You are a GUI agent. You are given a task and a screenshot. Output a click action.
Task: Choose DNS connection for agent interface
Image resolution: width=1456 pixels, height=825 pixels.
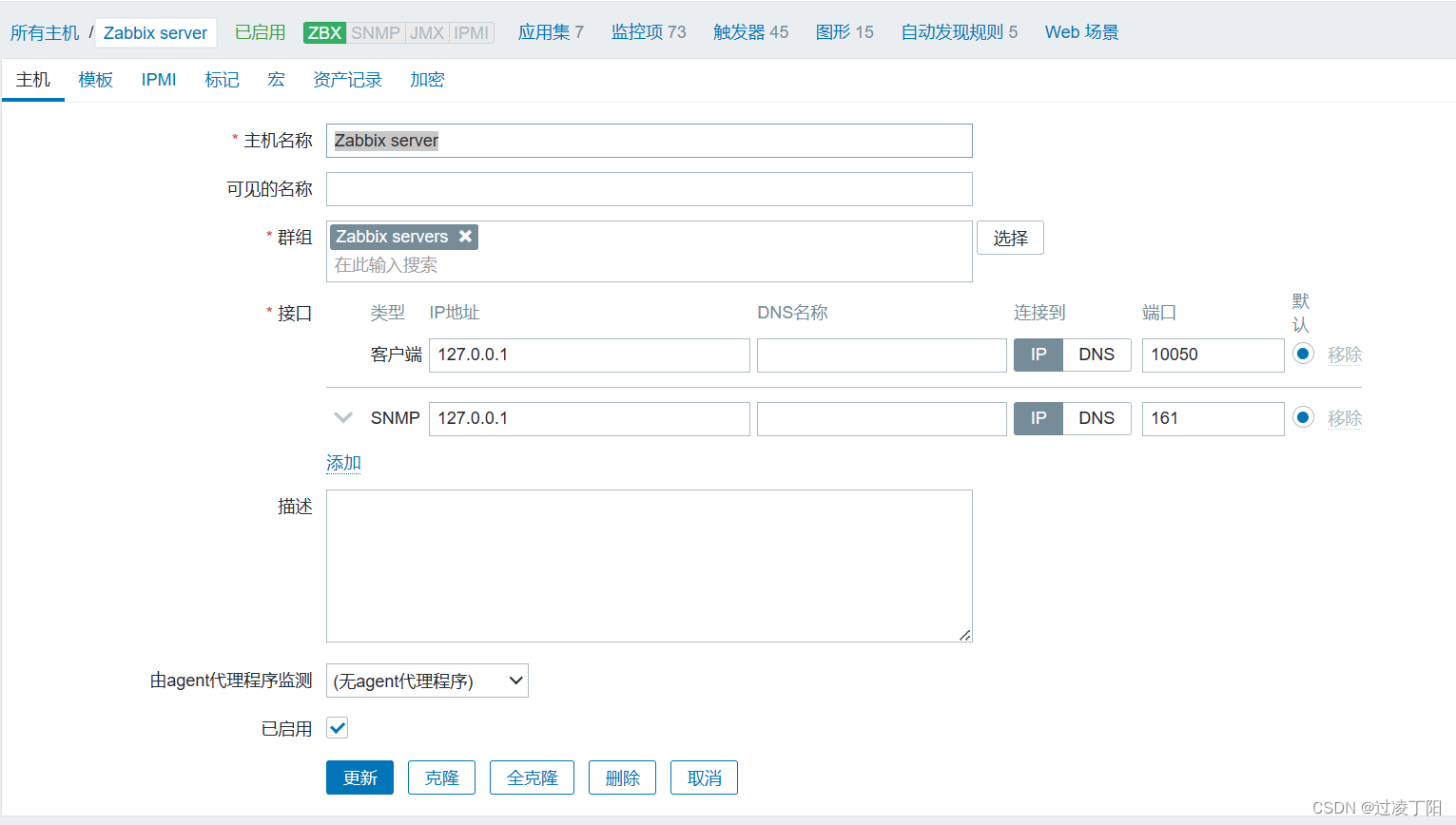(x=1097, y=355)
